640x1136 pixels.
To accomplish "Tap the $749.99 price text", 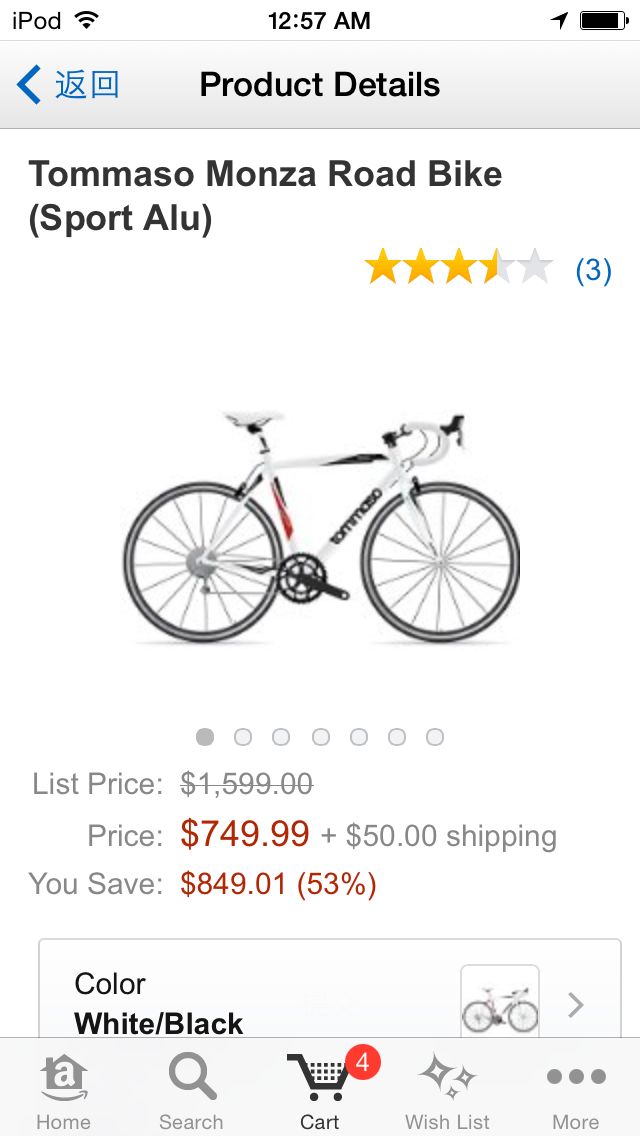I will point(245,834).
